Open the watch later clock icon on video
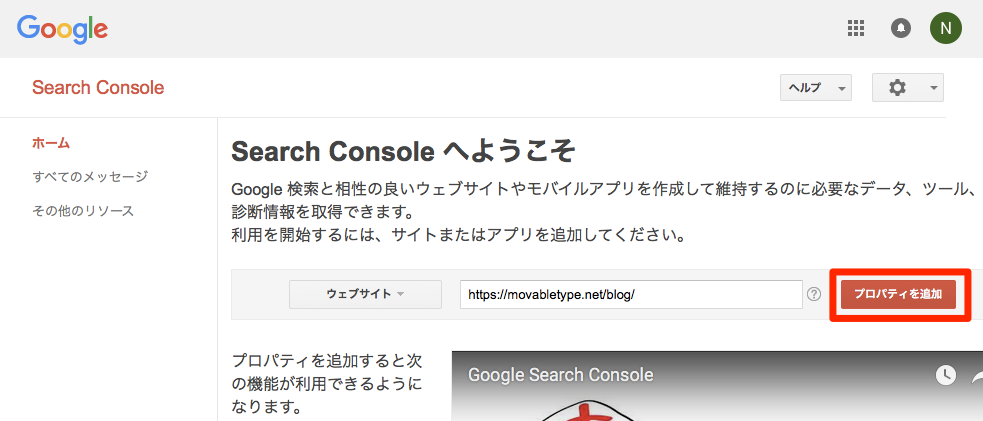The width and height of the screenshot is (983, 421). [945, 375]
